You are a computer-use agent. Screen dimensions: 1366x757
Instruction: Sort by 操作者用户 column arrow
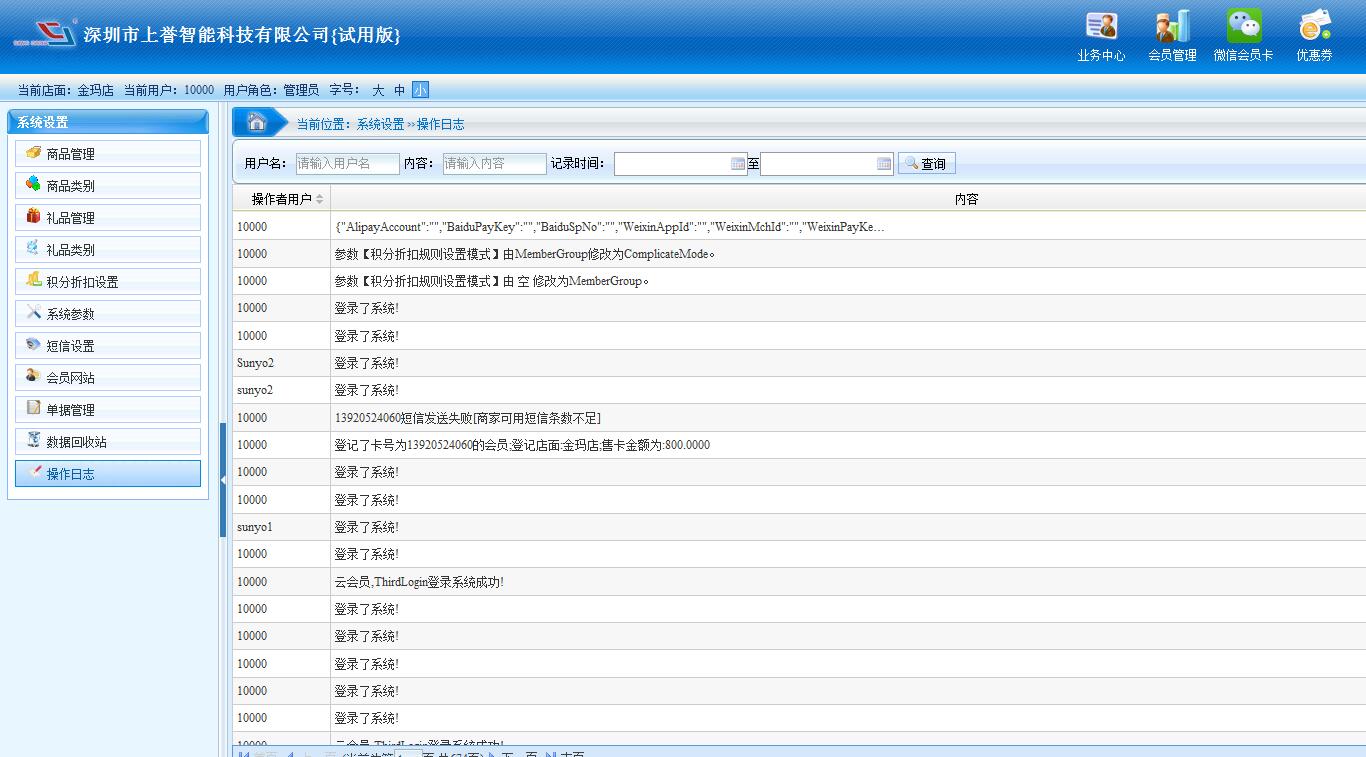pyautogui.click(x=319, y=199)
